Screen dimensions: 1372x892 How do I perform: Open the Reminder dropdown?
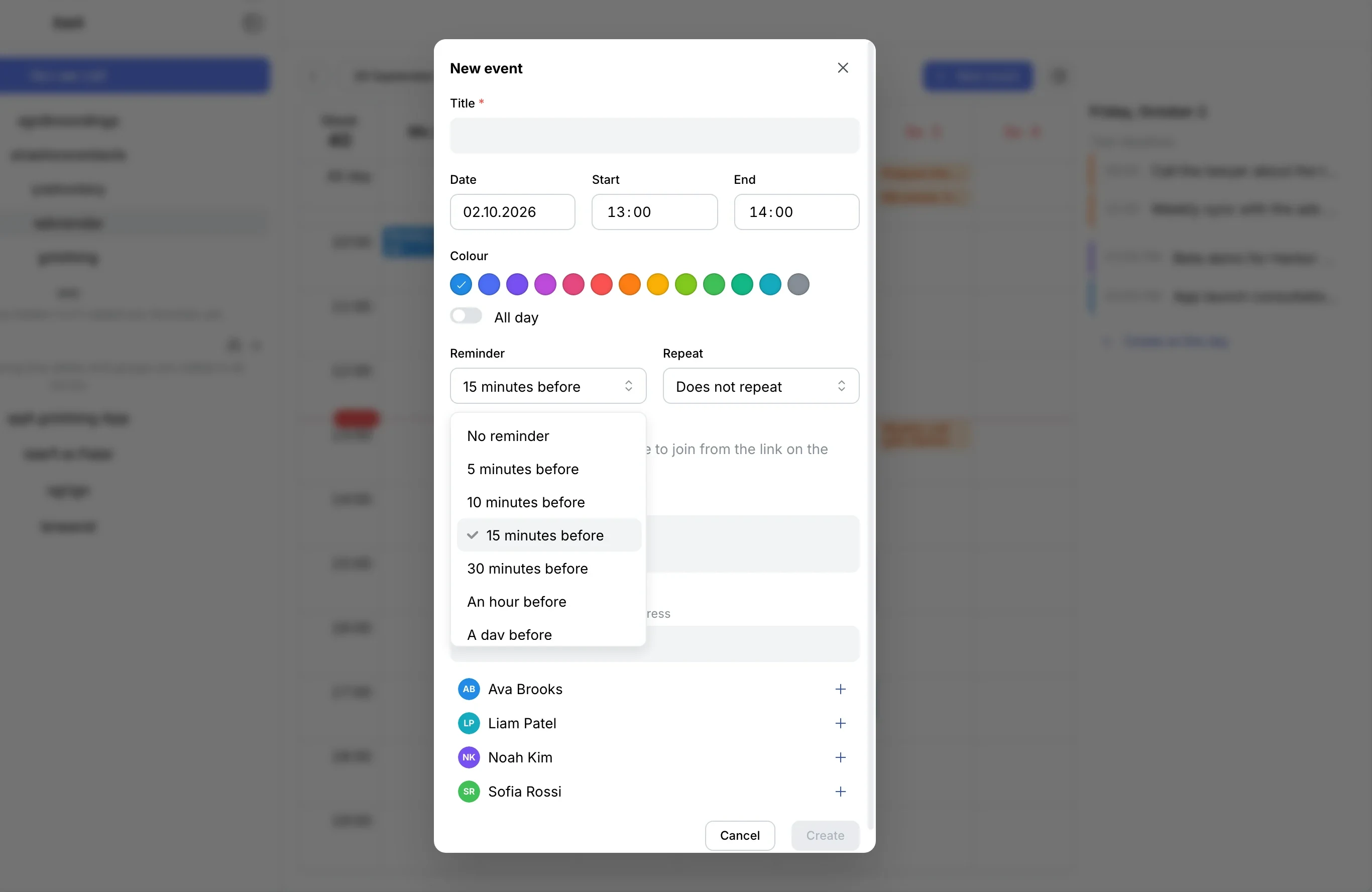548,386
